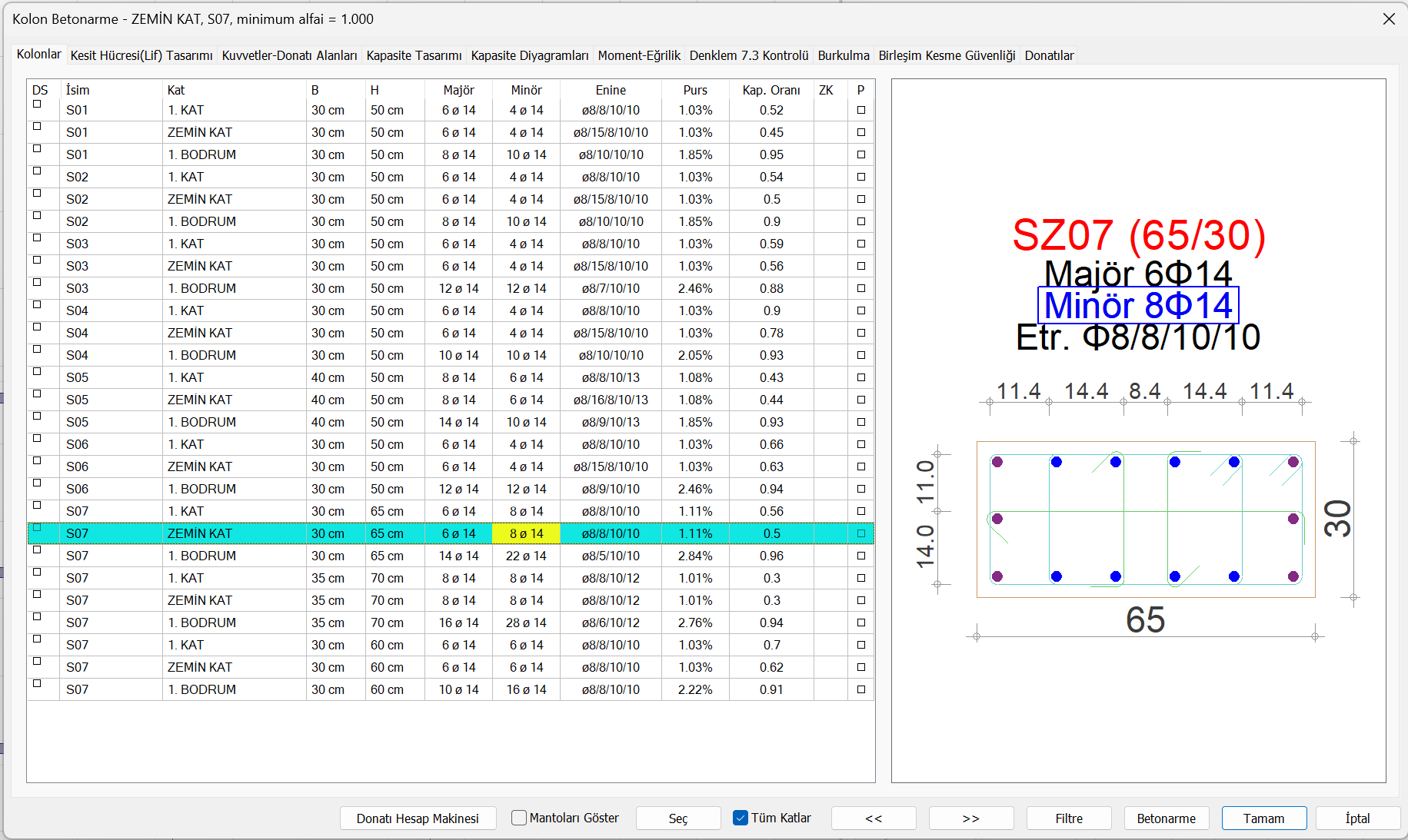Tick the P checkbox of the S05 ZEMİN KAT row
The image size is (1408, 840).
[x=861, y=400]
